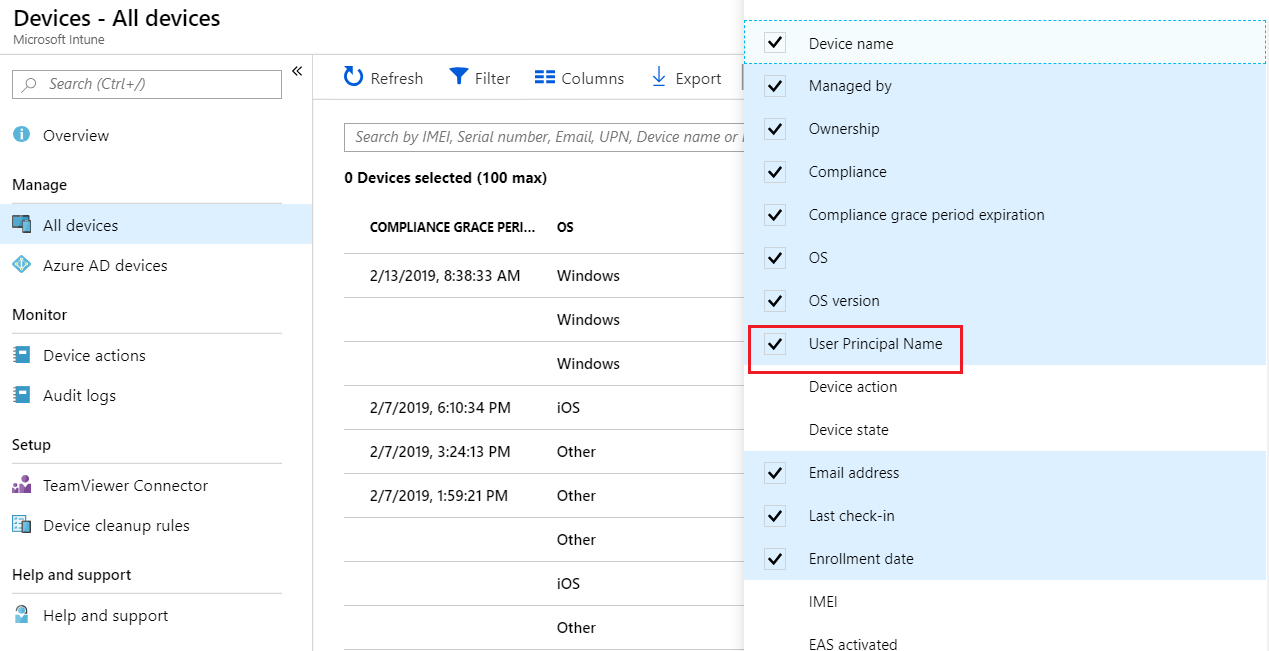Click the Help and support icon
The height and width of the screenshot is (651, 1269).
coord(22,615)
